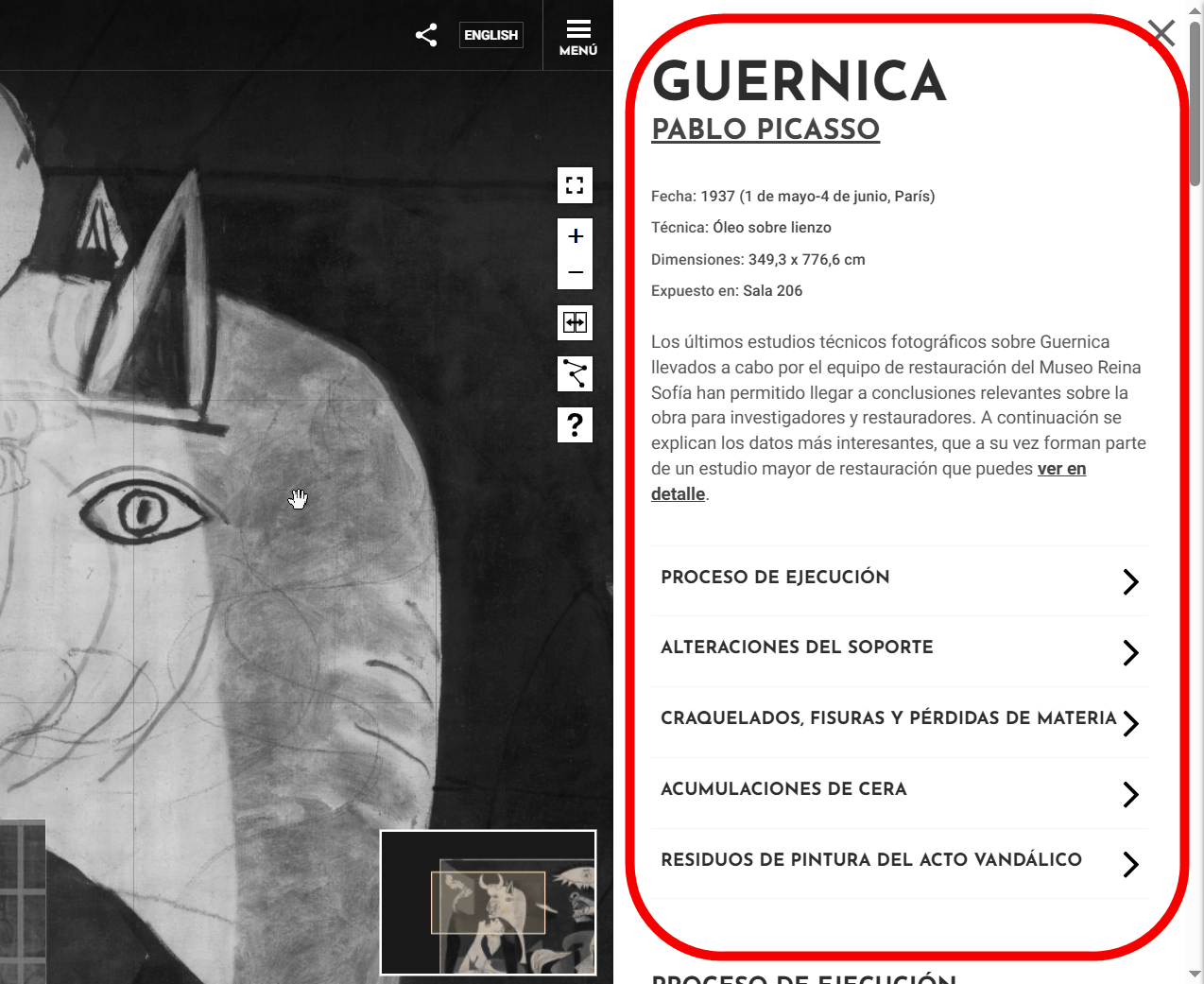The height and width of the screenshot is (984, 1204).
Task: Expand Acumulaciones de cera section
Action: 900,793
